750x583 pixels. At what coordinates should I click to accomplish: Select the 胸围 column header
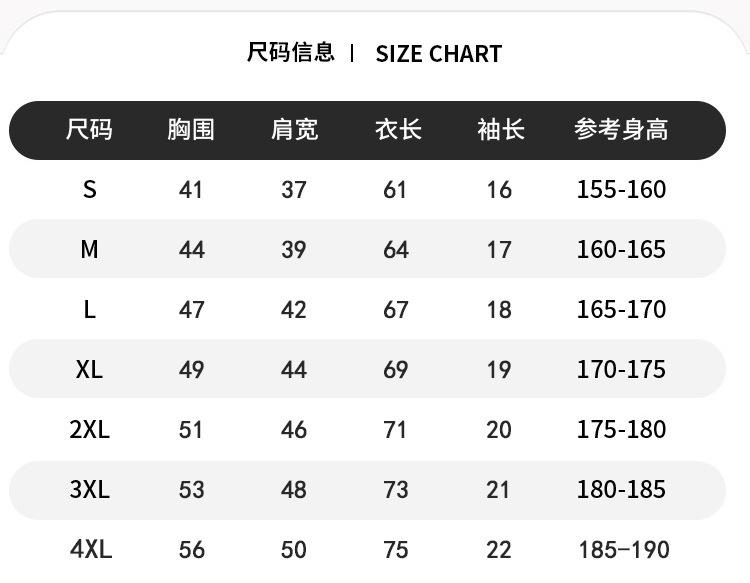click(191, 130)
